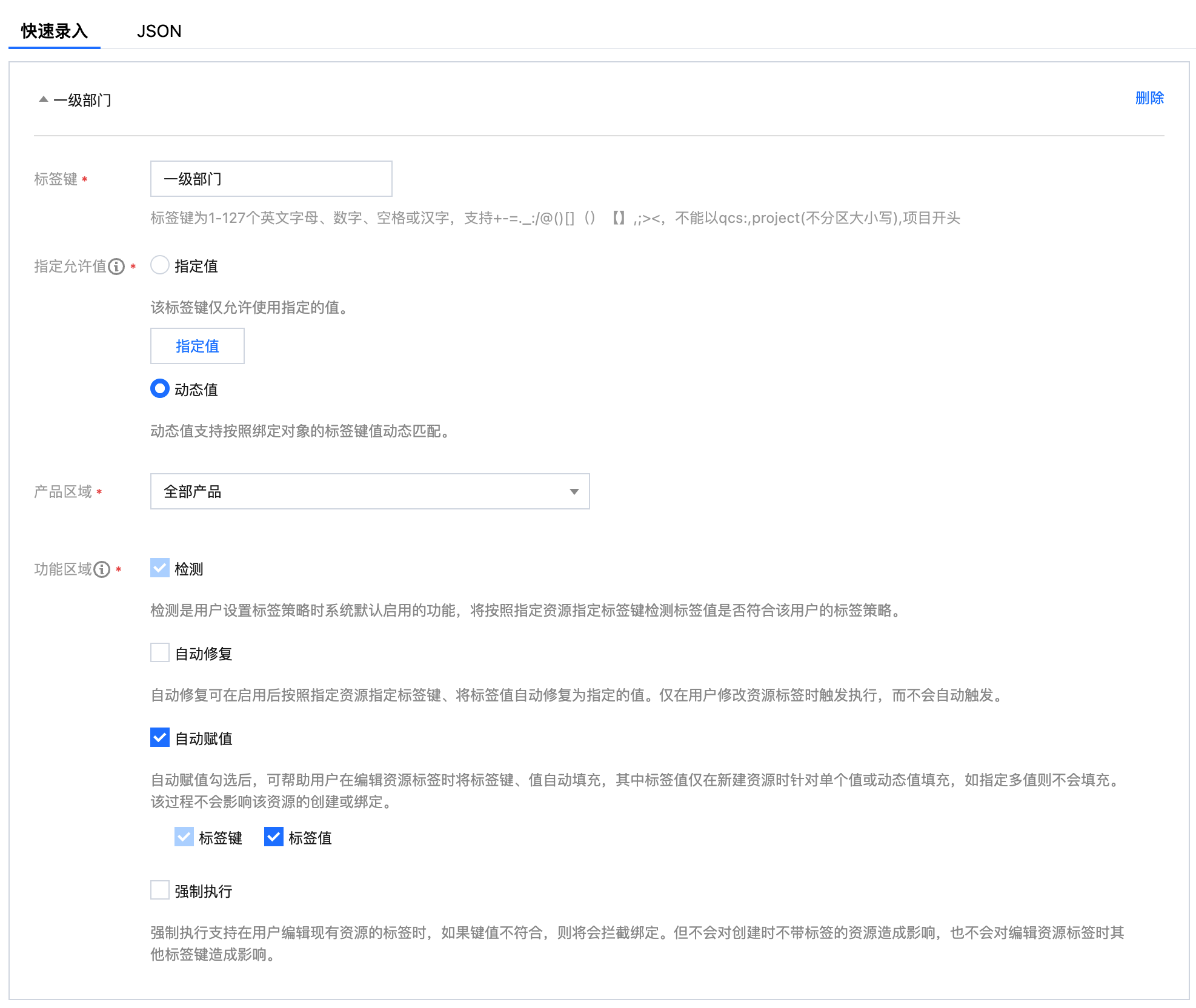Select the 指定值 radio option

click(160, 265)
